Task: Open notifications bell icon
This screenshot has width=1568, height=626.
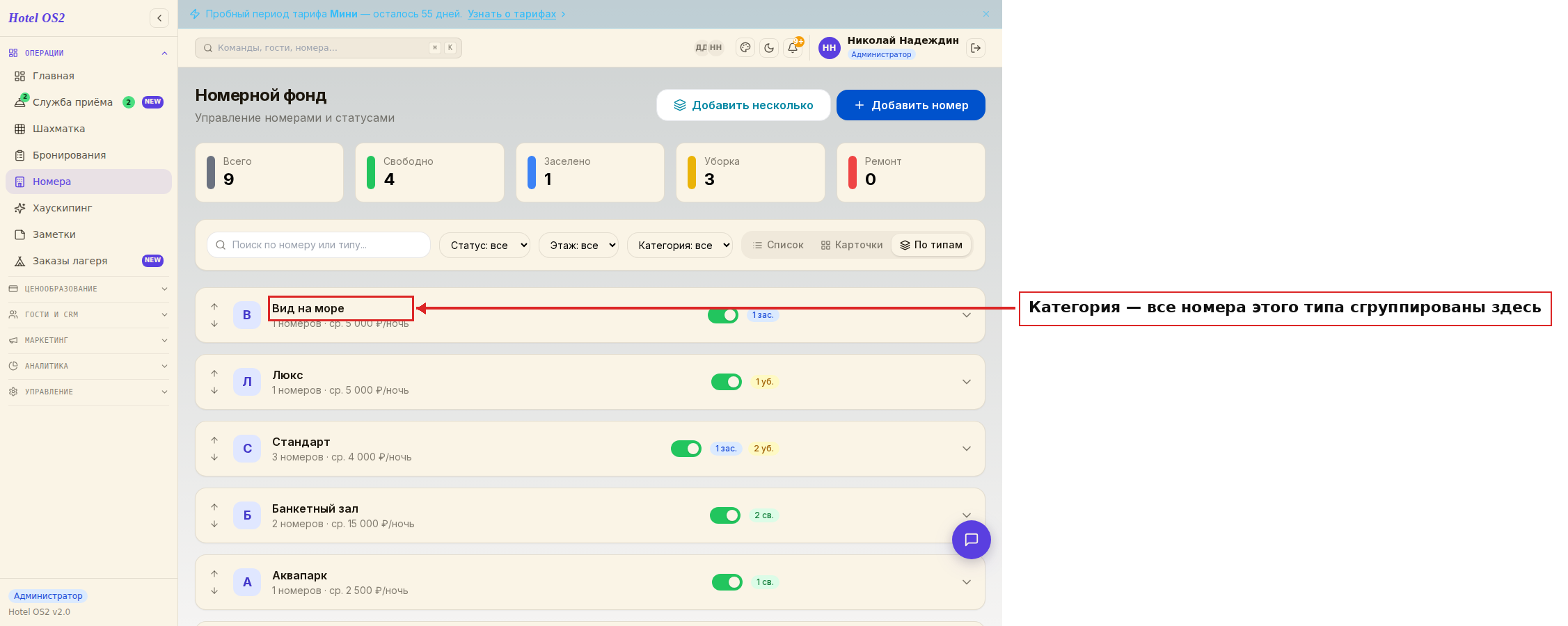Action: pyautogui.click(x=793, y=48)
